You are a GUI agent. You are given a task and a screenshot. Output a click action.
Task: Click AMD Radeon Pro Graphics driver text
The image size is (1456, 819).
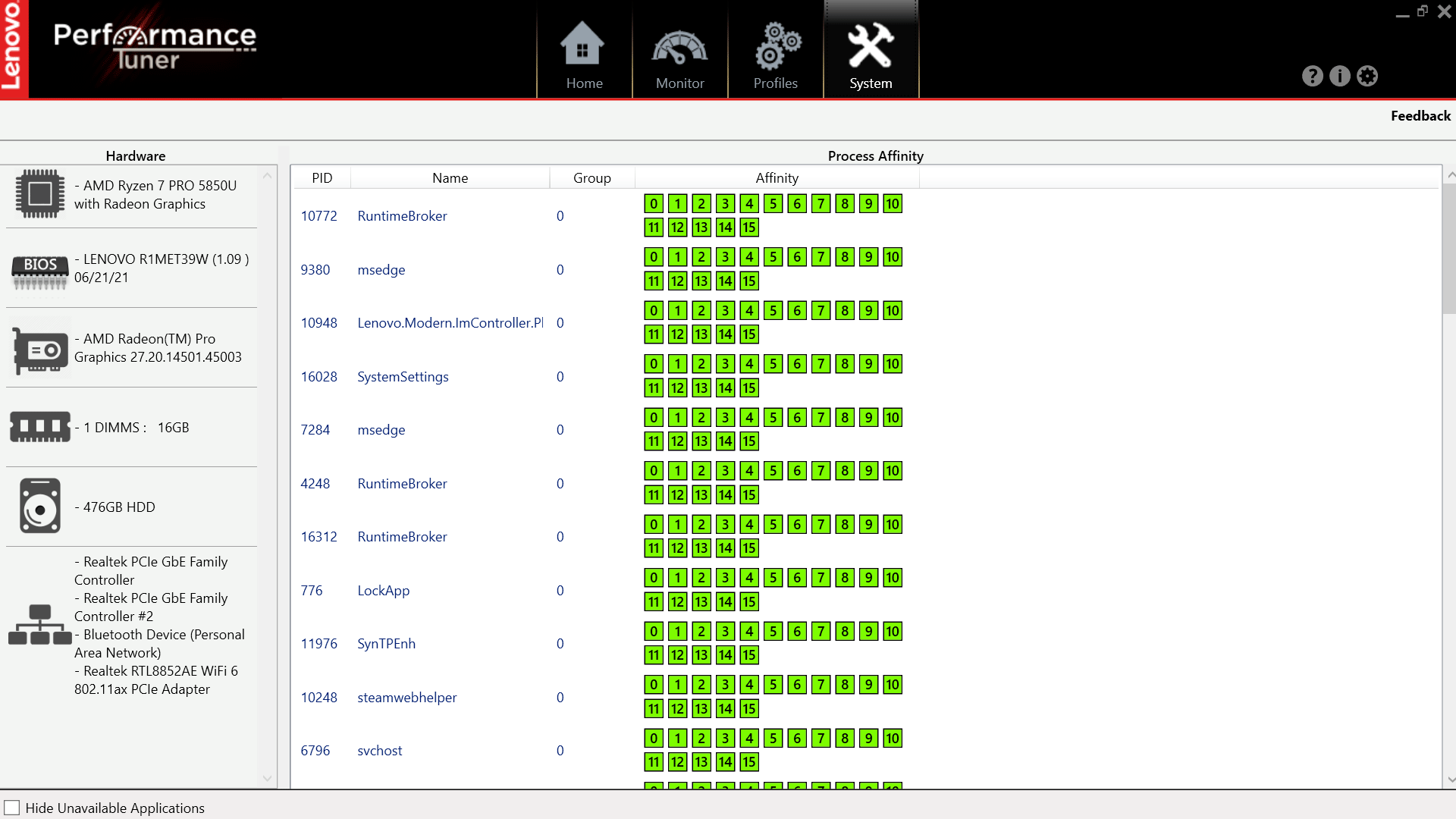158,347
